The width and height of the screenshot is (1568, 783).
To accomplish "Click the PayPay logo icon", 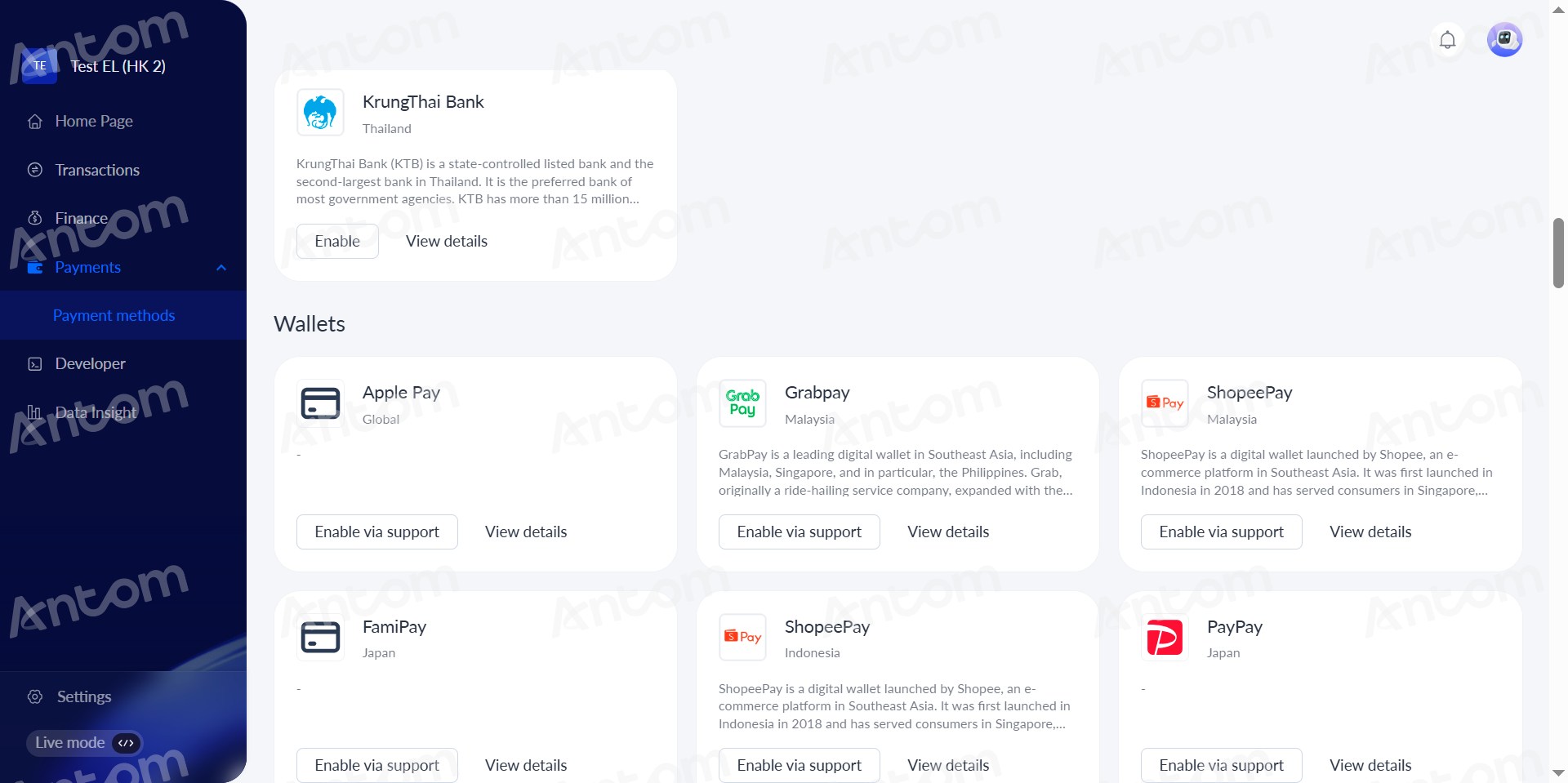I will click(1165, 638).
